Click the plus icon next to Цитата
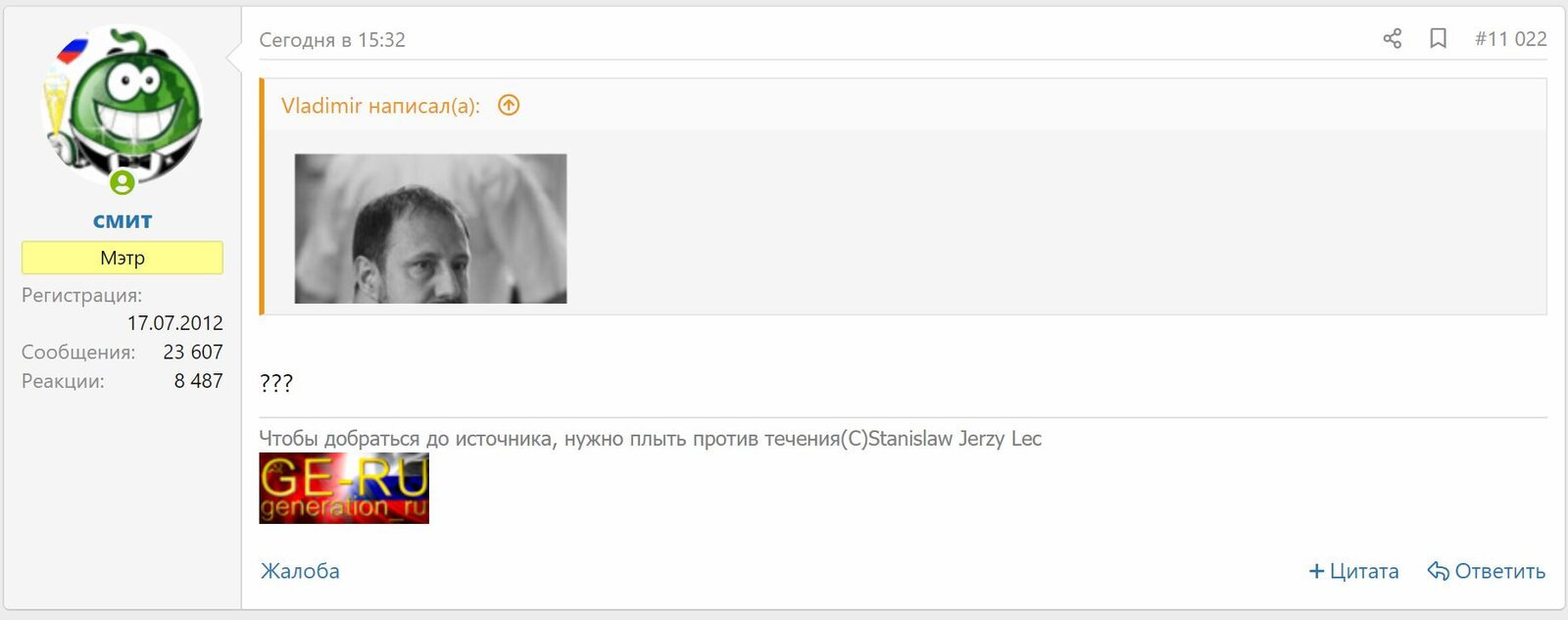1568x620 pixels. 1316,571
